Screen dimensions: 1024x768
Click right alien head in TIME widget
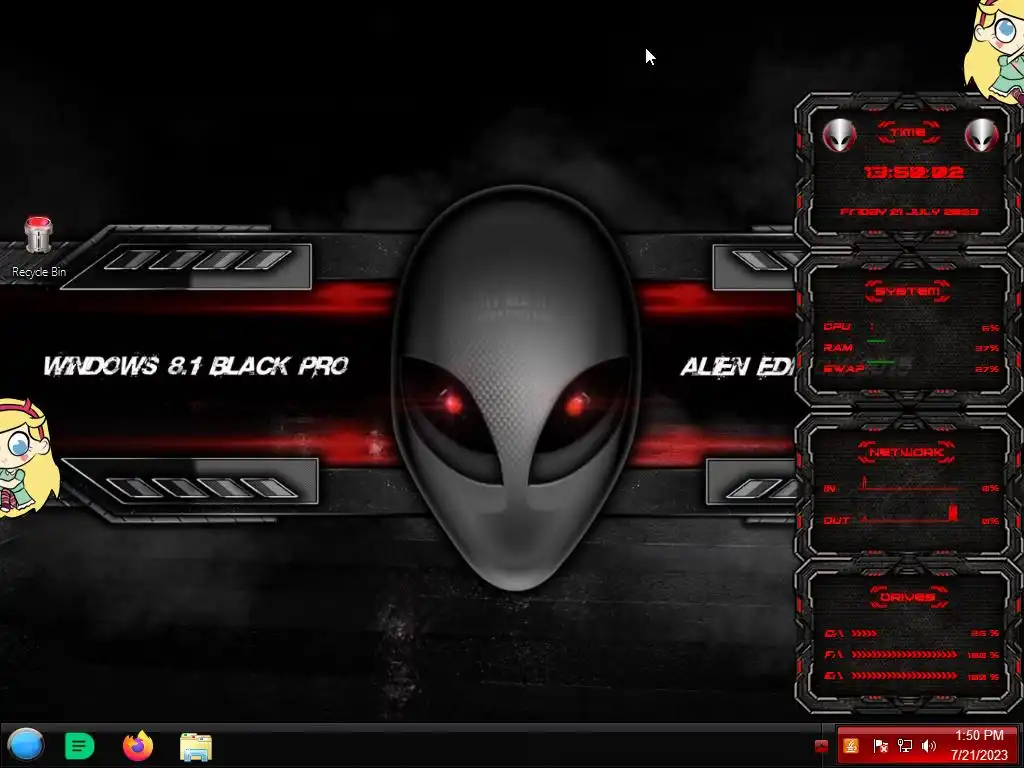[x=982, y=135]
